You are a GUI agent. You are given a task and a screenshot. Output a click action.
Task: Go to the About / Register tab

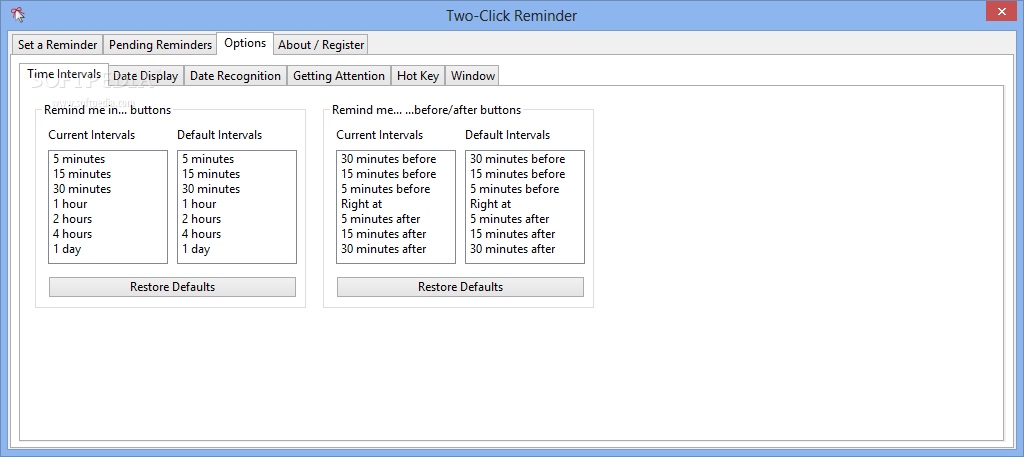click(321, 45)
